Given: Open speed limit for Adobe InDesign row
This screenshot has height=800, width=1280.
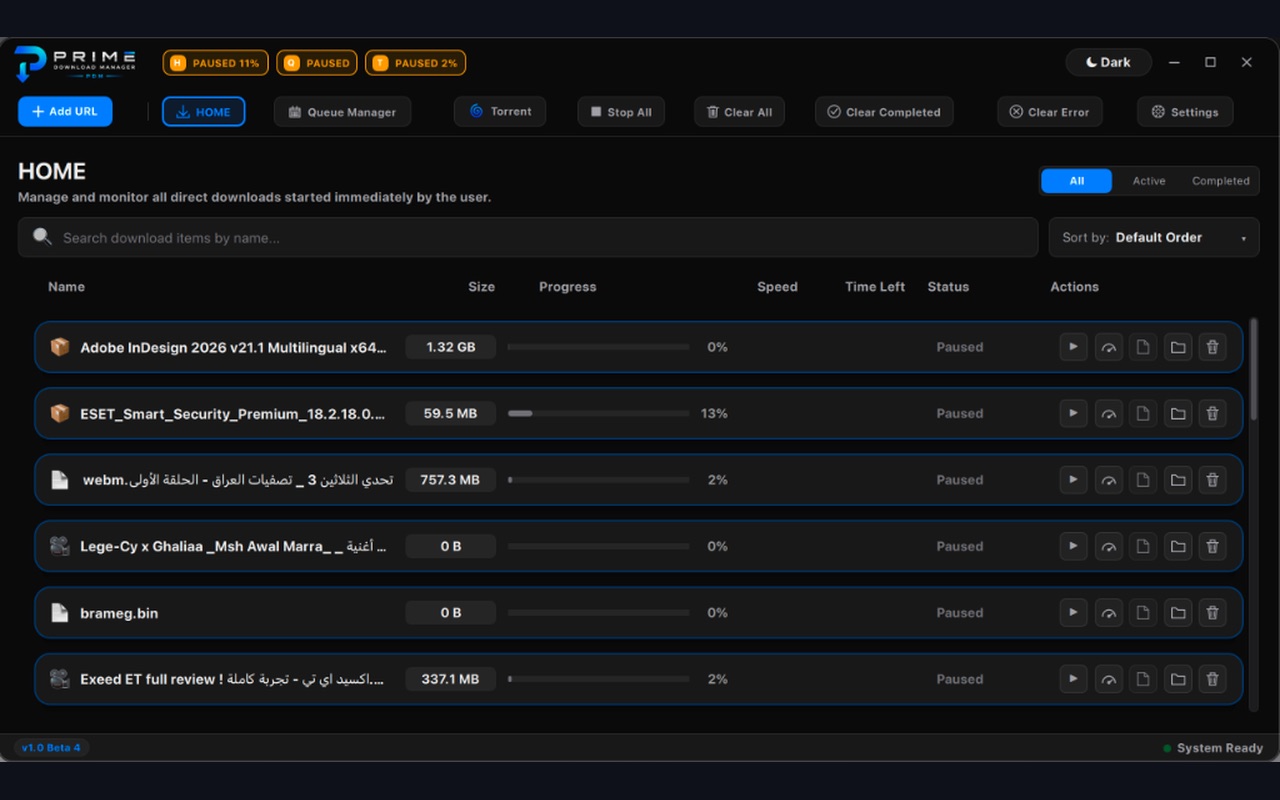Looking at the screenshot, I should 1108,347.
